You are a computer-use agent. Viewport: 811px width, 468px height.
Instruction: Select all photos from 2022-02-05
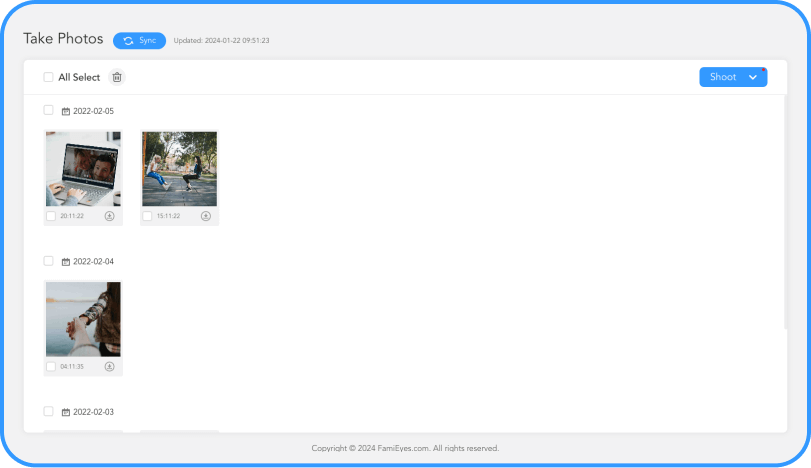coord(48,110)
